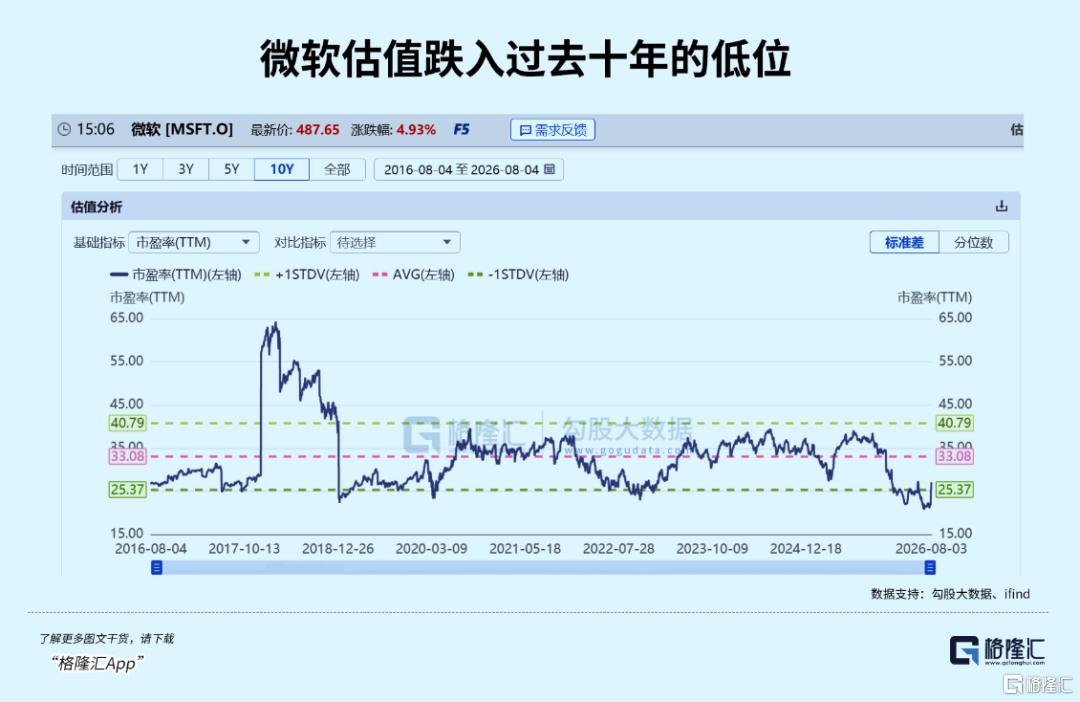This screenshot has width=1080, height=702.
Task: Click the right 33.08 average label
Action: tap(955, 456)
